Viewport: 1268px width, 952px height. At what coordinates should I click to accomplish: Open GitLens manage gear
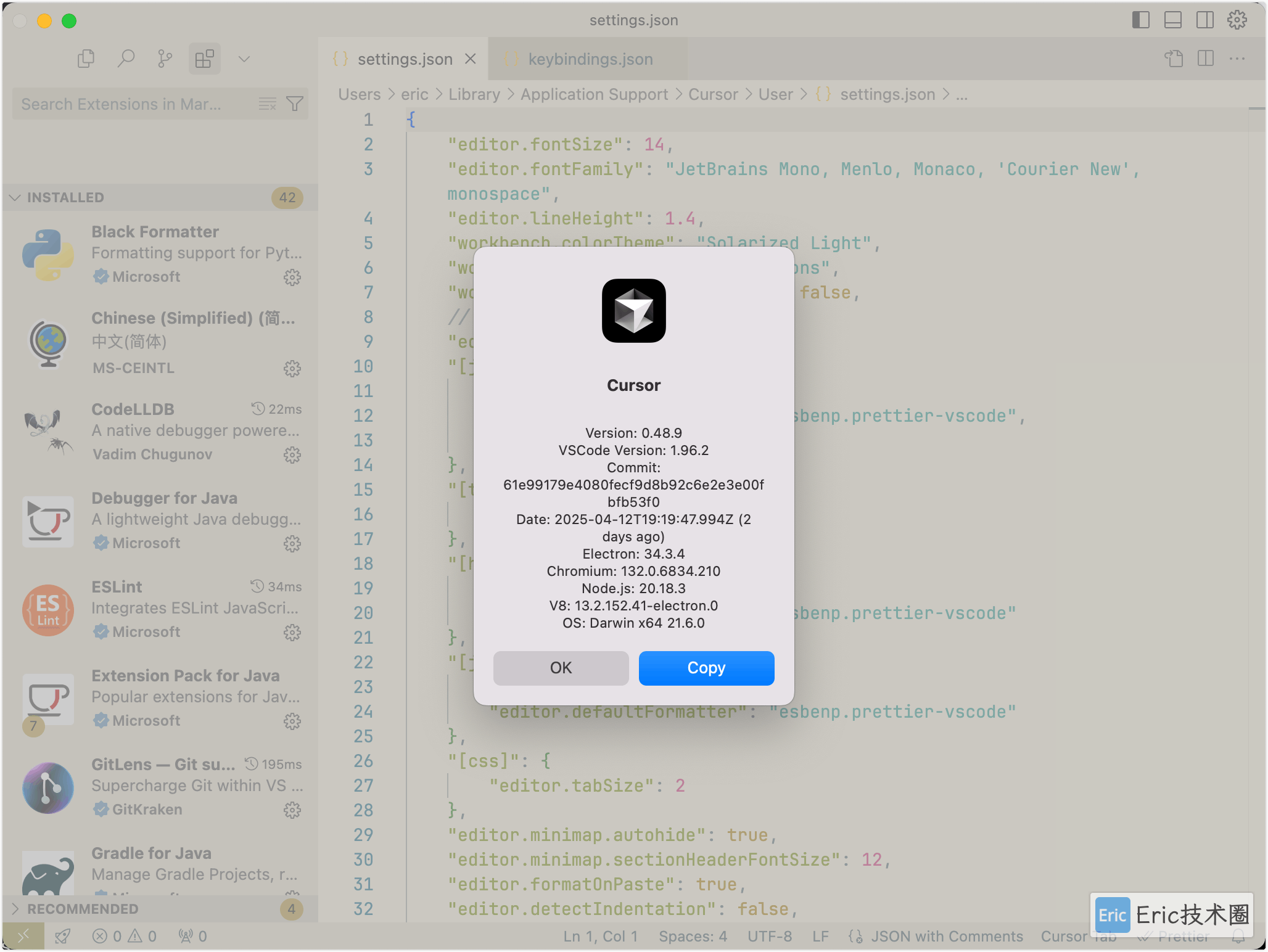292,810
